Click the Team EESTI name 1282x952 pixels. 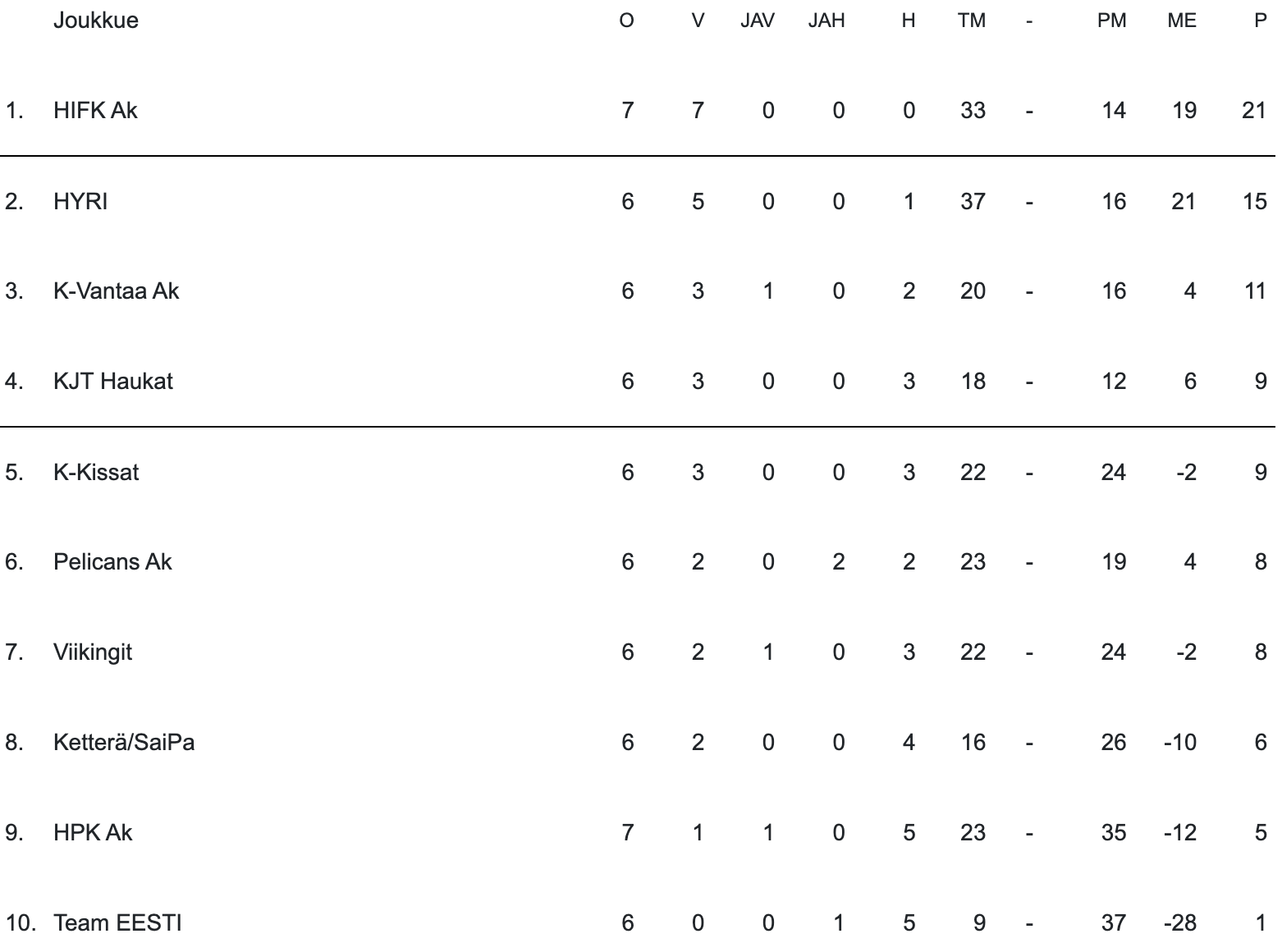[x=117, y=923]
